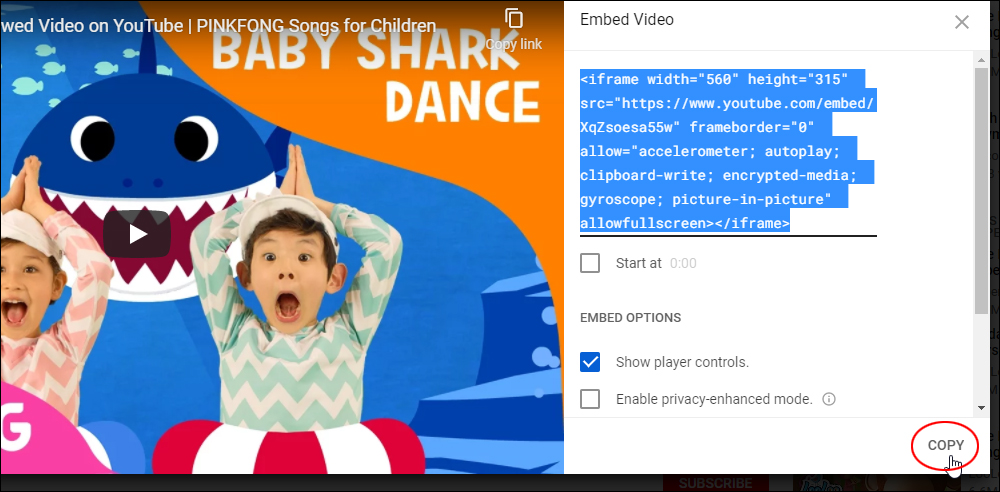This screenshot has width=1000, height=492.
Task: Click the scrollbar down arrow in dialog
Action: coord(981,408)
